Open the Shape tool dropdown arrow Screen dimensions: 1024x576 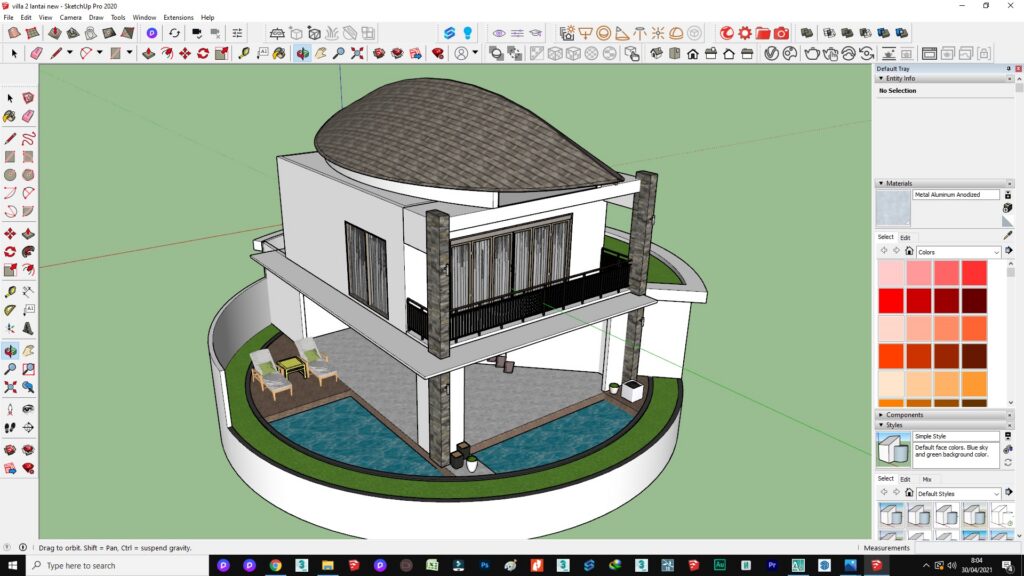point(129,53)
